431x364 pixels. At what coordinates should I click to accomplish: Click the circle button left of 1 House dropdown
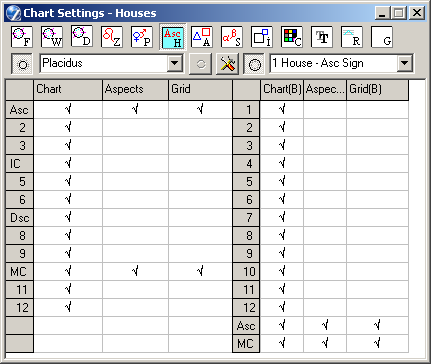coord(254,64)
